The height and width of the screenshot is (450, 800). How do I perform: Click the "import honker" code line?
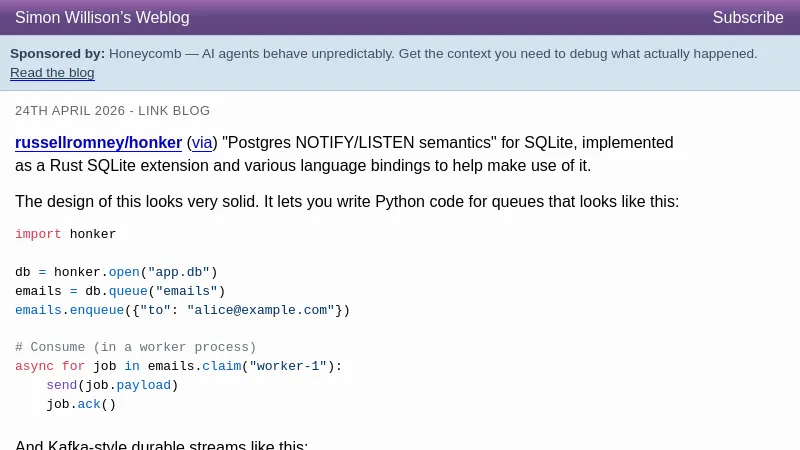pyautogui.click(x=65, y=235)
